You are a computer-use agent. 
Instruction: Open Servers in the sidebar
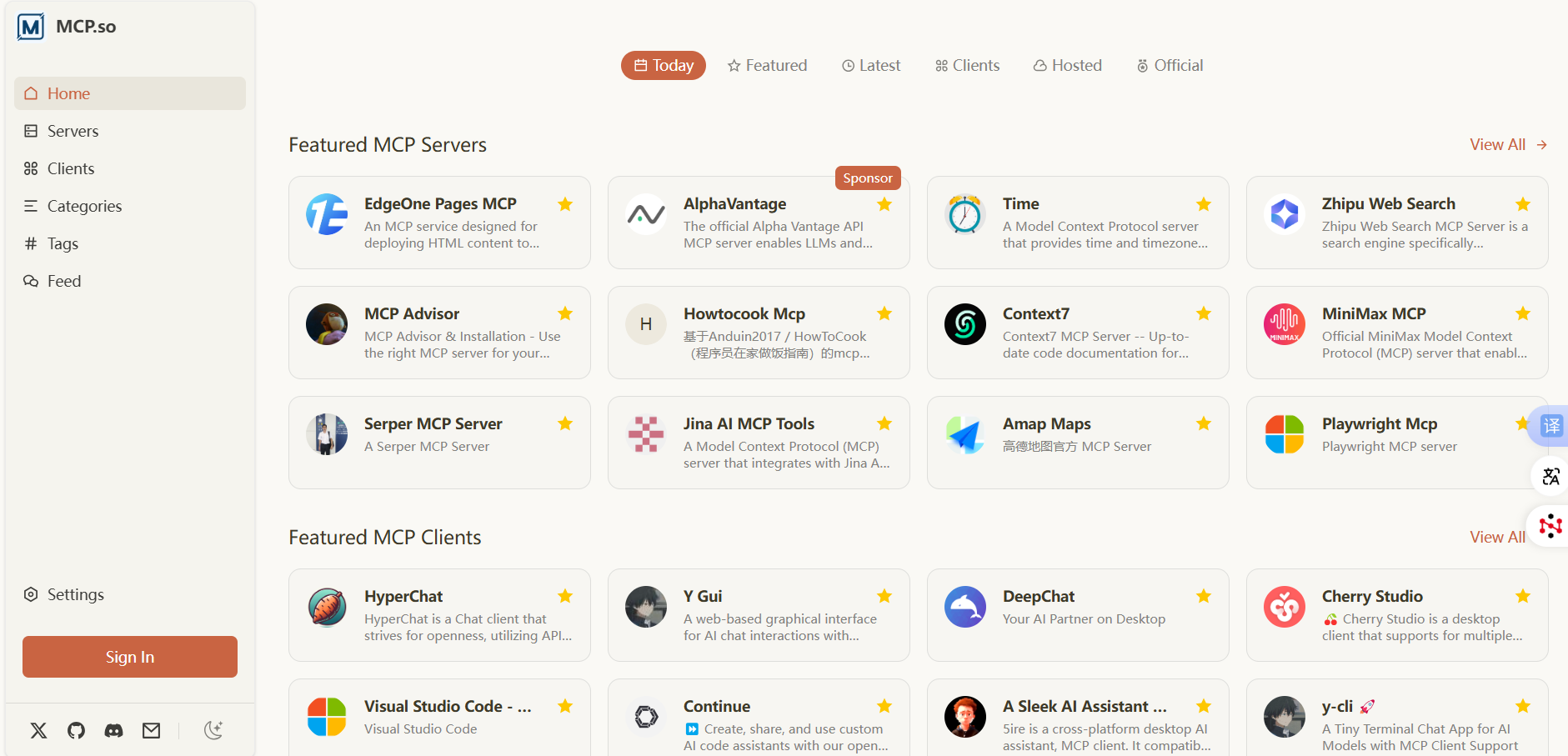130,131
